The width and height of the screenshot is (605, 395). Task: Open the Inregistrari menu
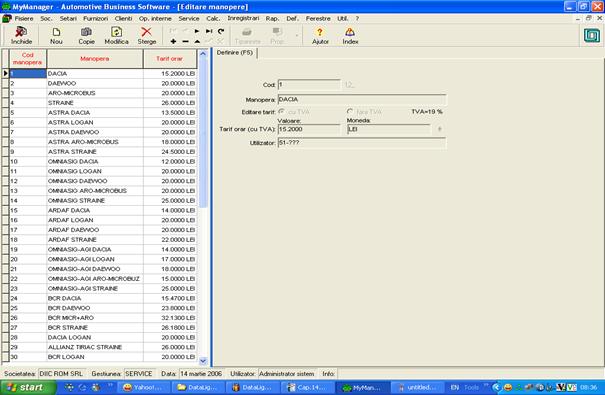pos(243,18)
